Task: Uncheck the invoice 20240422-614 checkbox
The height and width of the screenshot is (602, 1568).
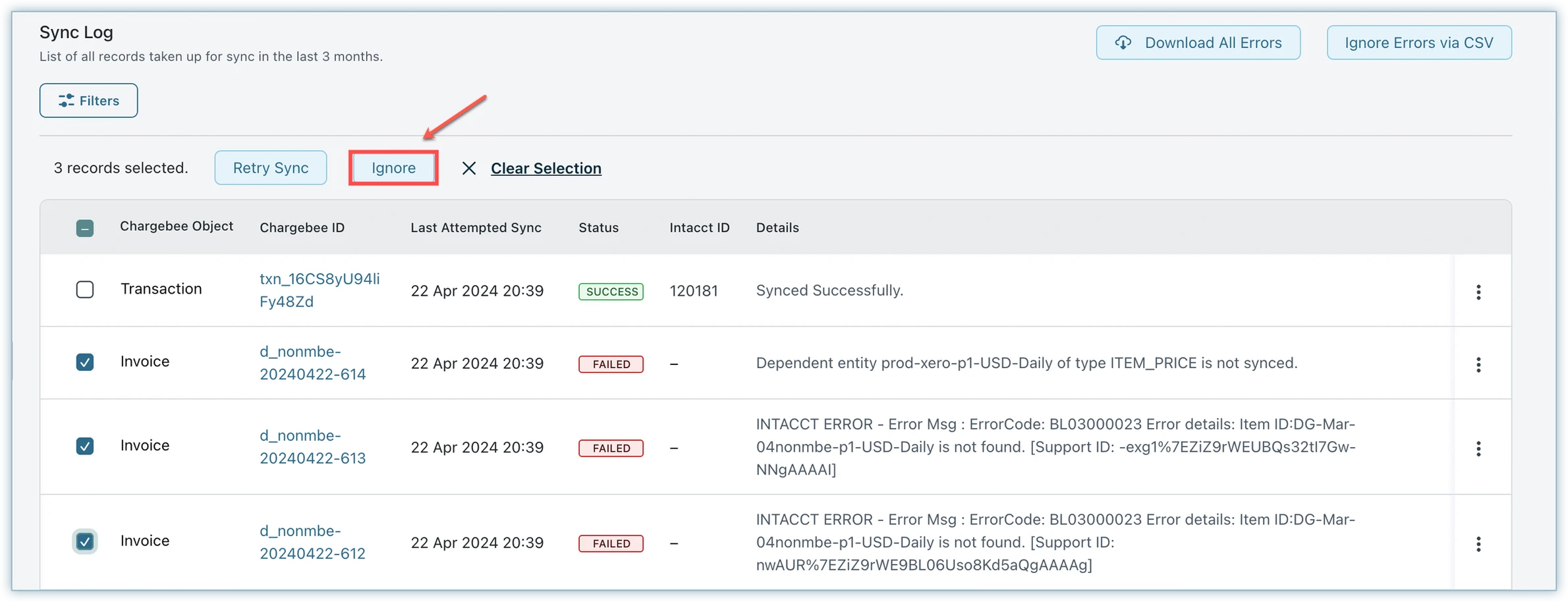Action: coord(85,362)
